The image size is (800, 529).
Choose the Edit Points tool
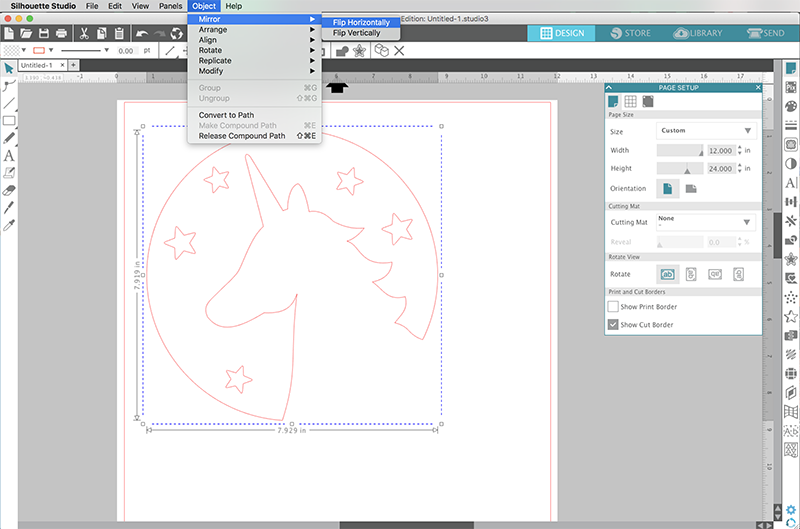point(9,86)
